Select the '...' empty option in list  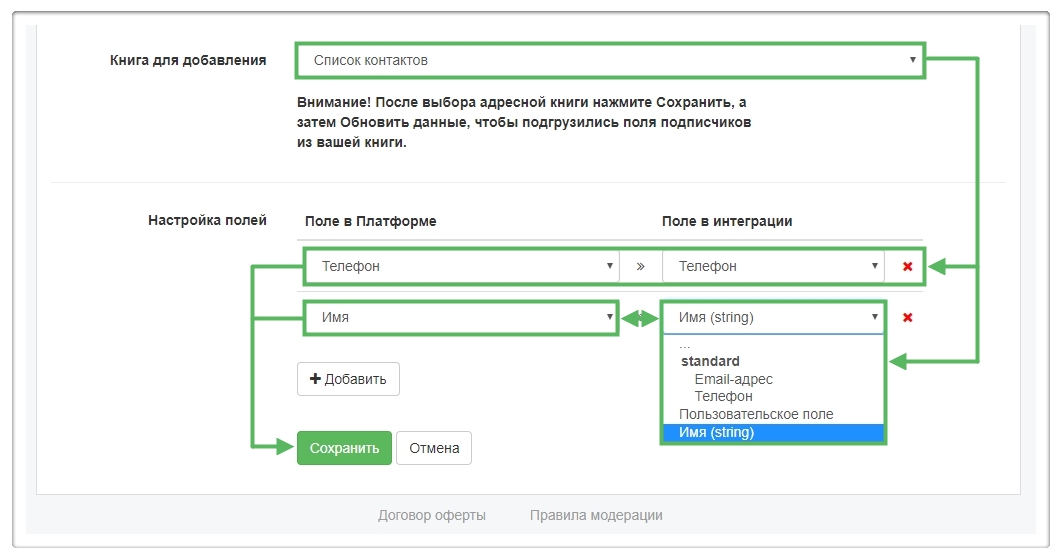(685, 345)
